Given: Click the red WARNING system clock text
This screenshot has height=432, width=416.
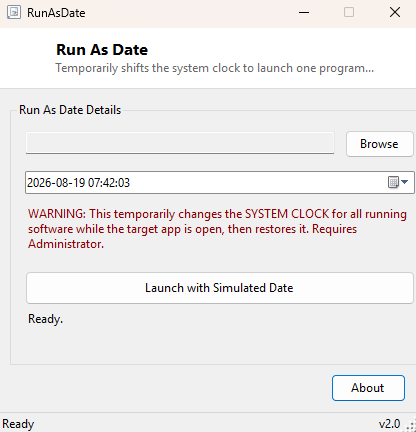Looking at the screenshot, I should coord(217,229).
